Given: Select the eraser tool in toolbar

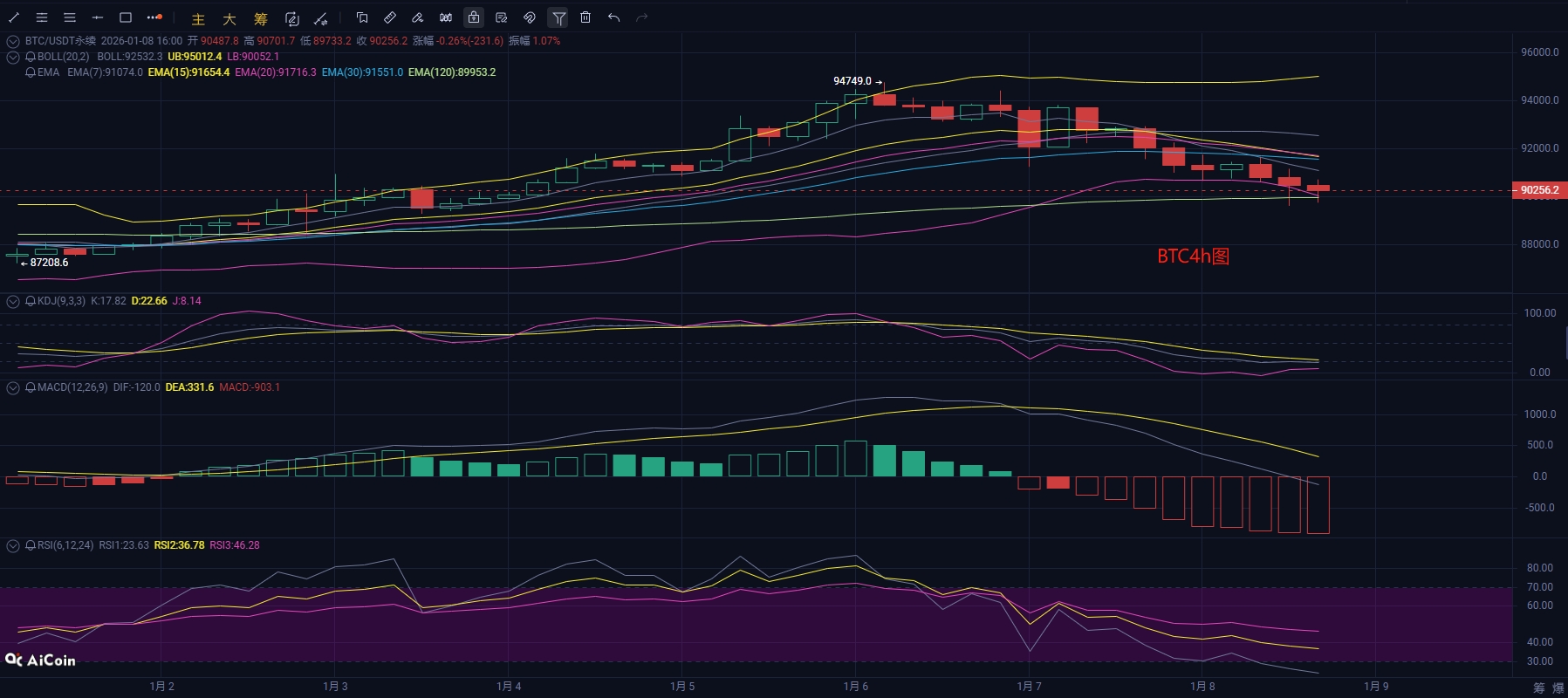Looking at the screenshot, I should 418,17.
